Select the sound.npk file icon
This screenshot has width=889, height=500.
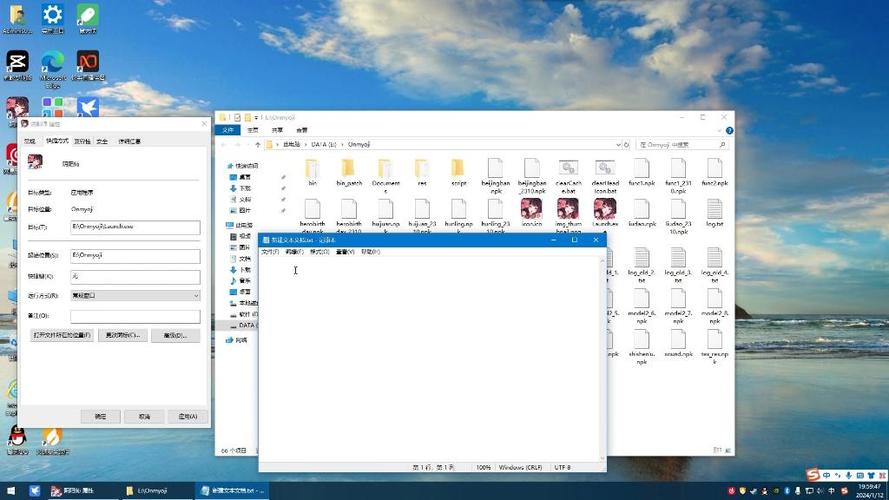click(x=678, y=339)
